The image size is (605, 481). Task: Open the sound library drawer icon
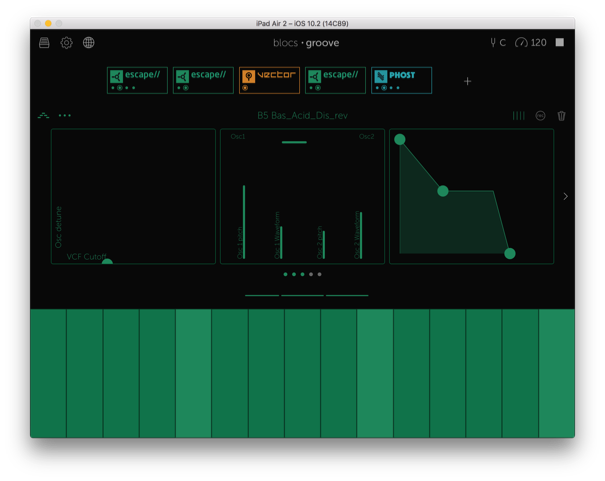coord(44,43)
